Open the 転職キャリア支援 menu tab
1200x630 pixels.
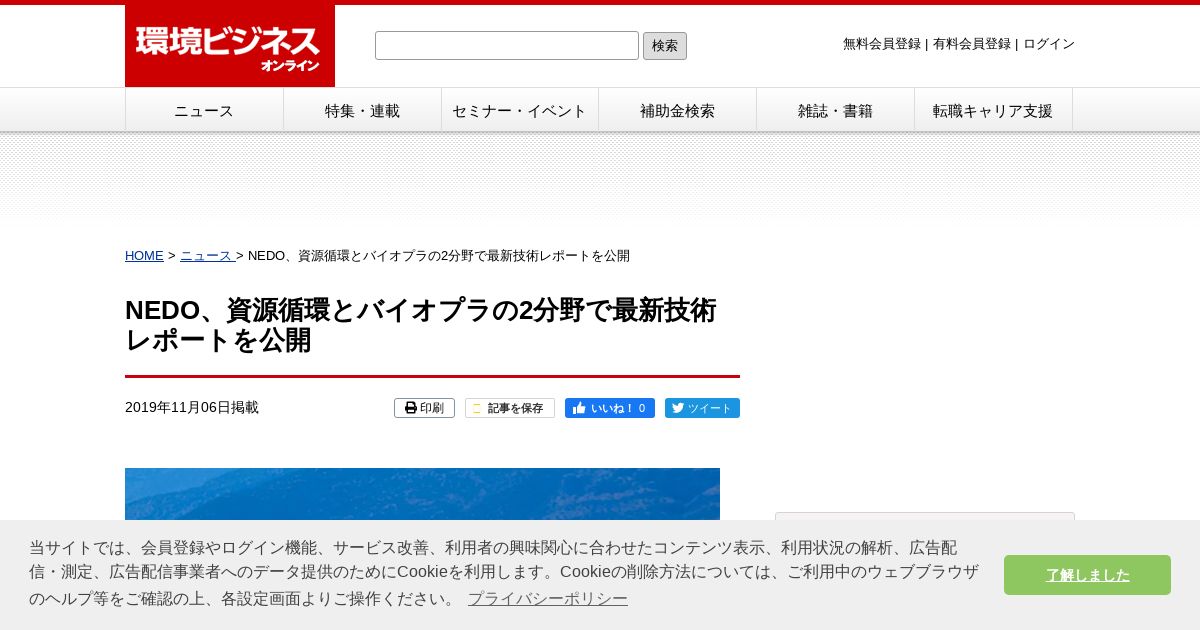click(x=993, y=110)
